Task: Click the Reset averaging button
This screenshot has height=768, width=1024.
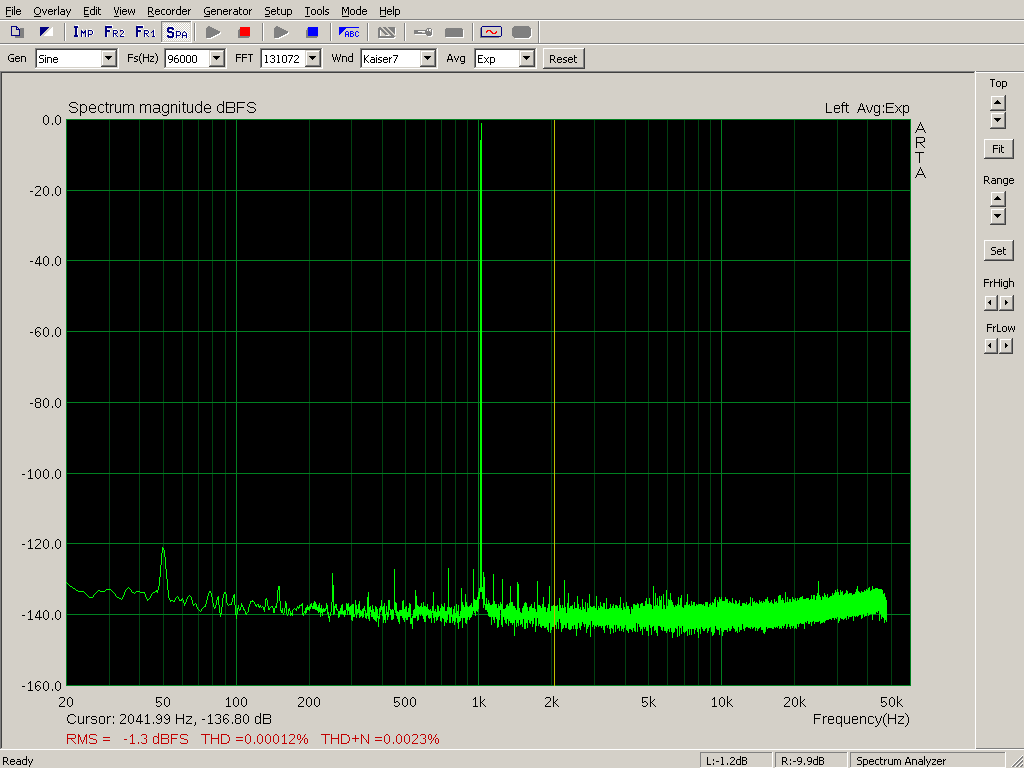Action: click(x=563, y=59)
